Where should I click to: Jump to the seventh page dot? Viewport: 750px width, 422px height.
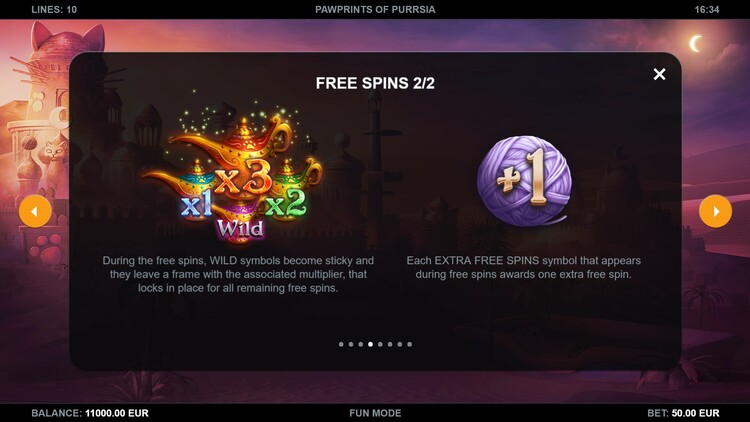(400, 344)
